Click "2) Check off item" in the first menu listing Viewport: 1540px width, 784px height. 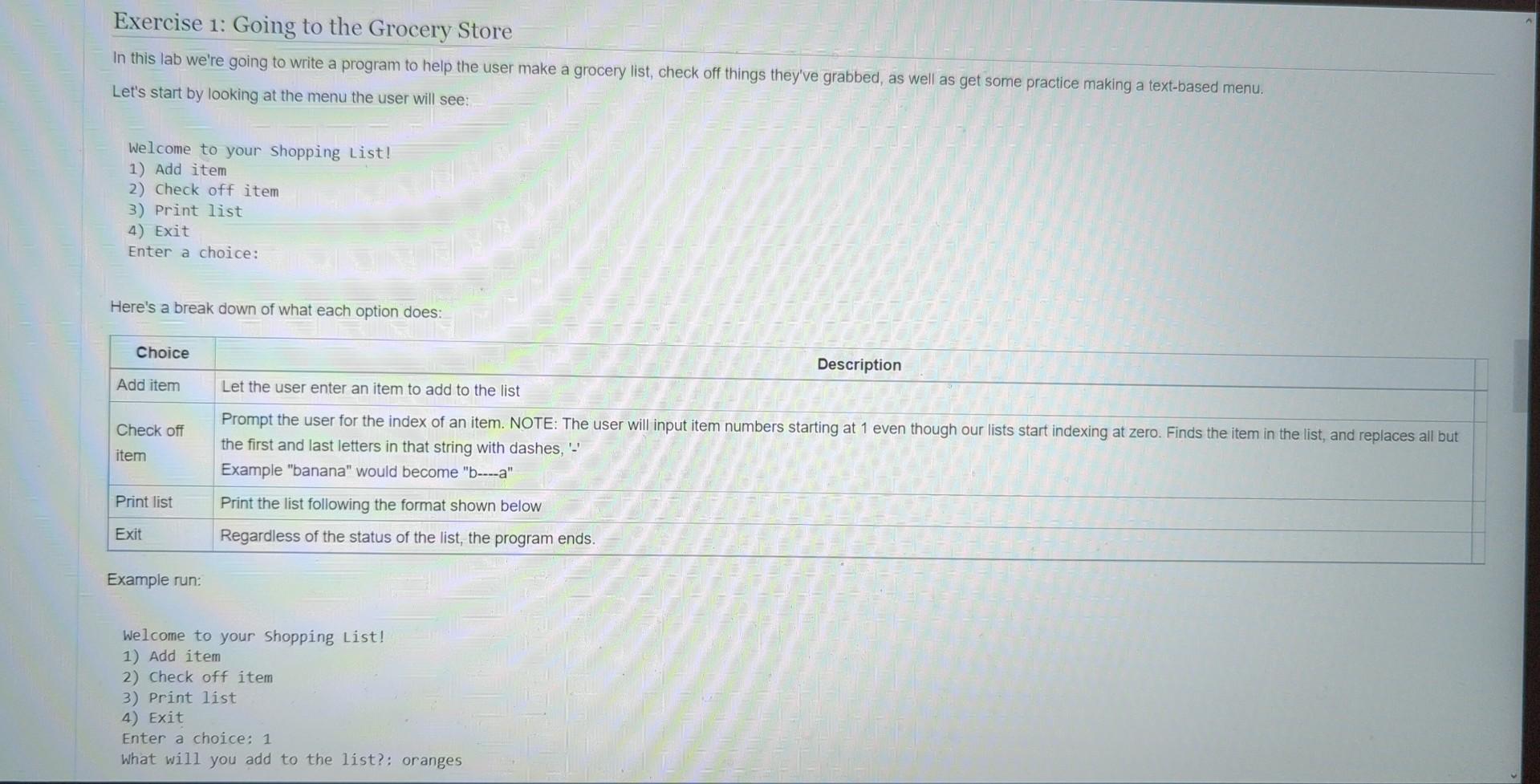click(204, 190)
